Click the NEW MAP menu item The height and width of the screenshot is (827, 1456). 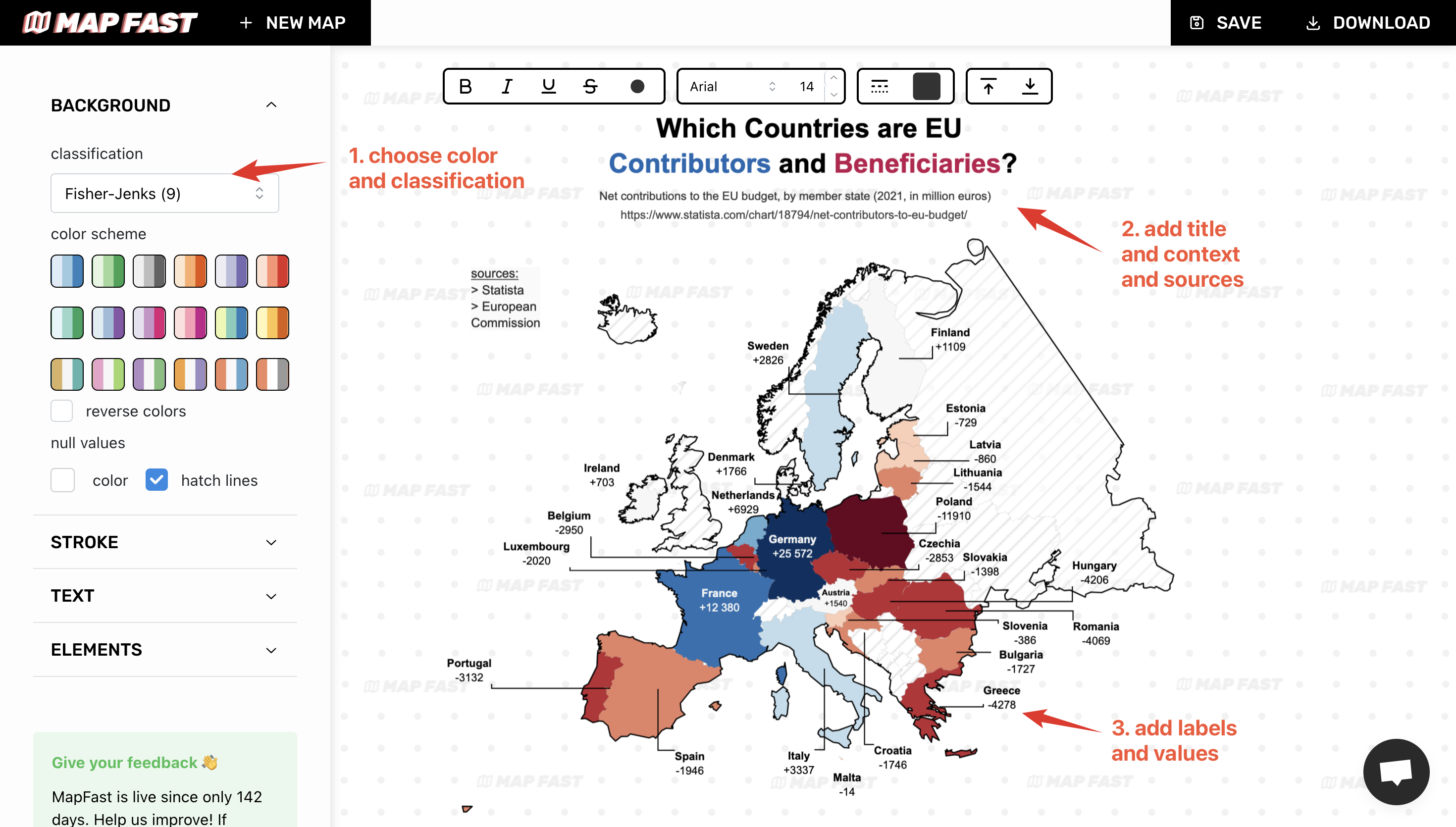pyautogui.click(x=290, y=22)
